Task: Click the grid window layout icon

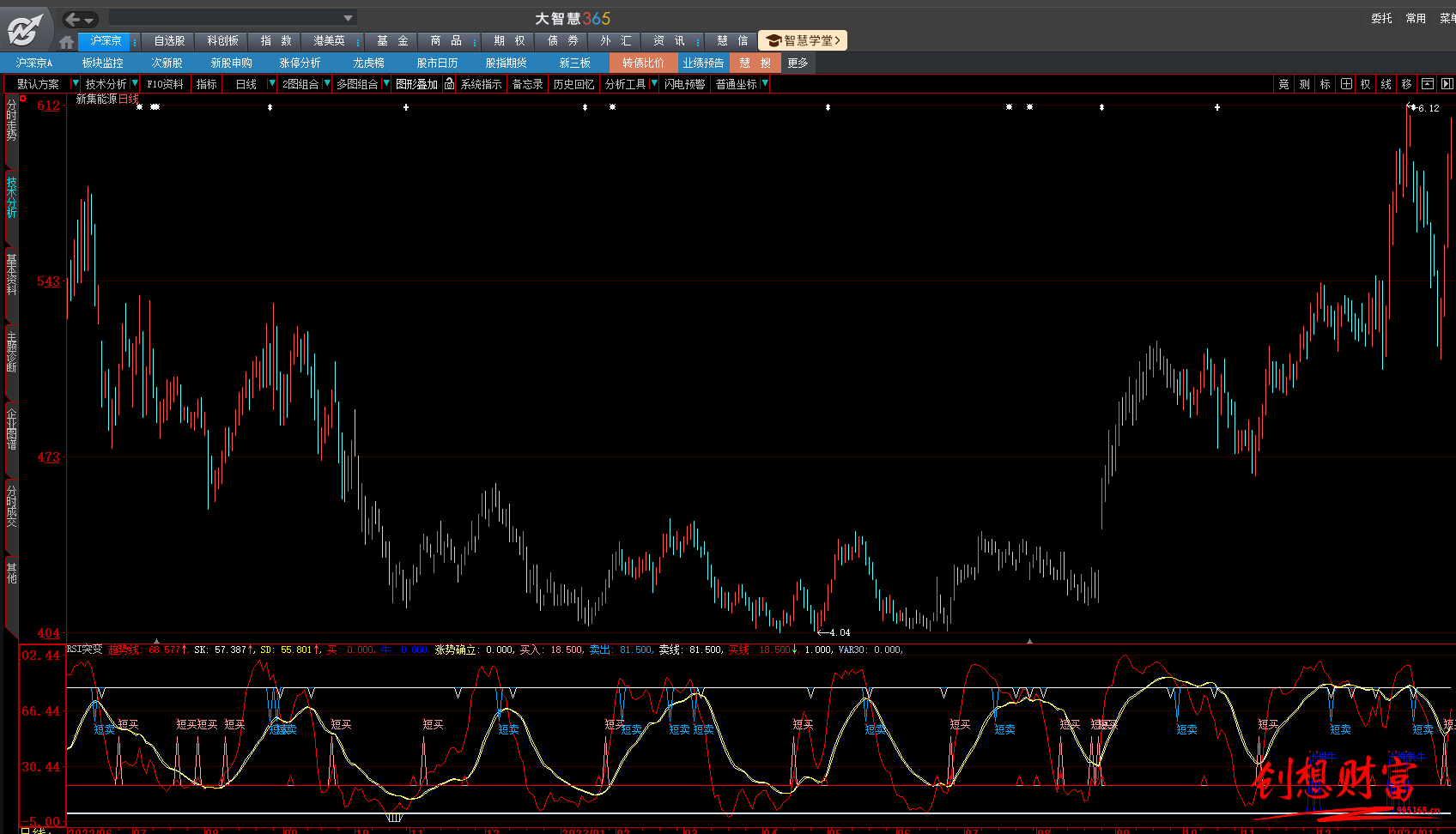Action: tap(1346, 84)
